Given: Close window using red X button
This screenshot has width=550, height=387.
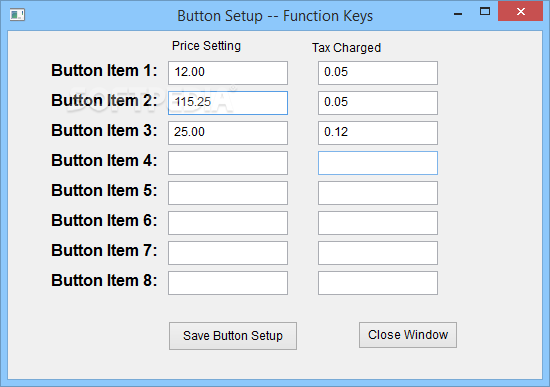Looking at the screenshot, I should 521,12.
